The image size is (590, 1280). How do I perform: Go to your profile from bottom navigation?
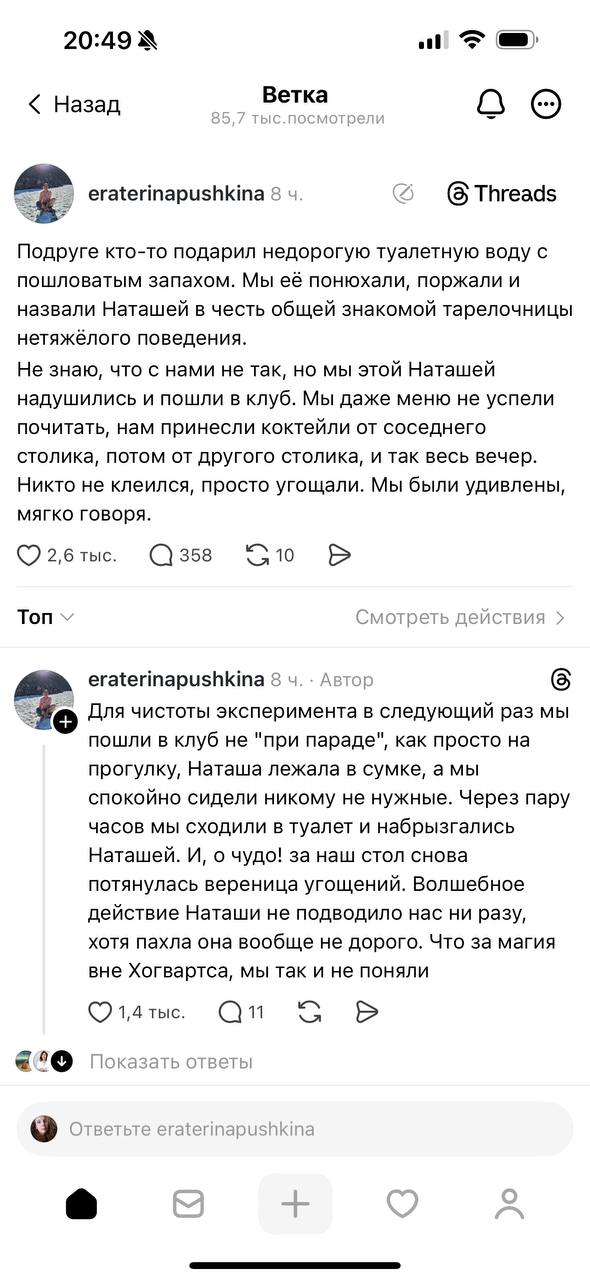[x=509, y=1204]
